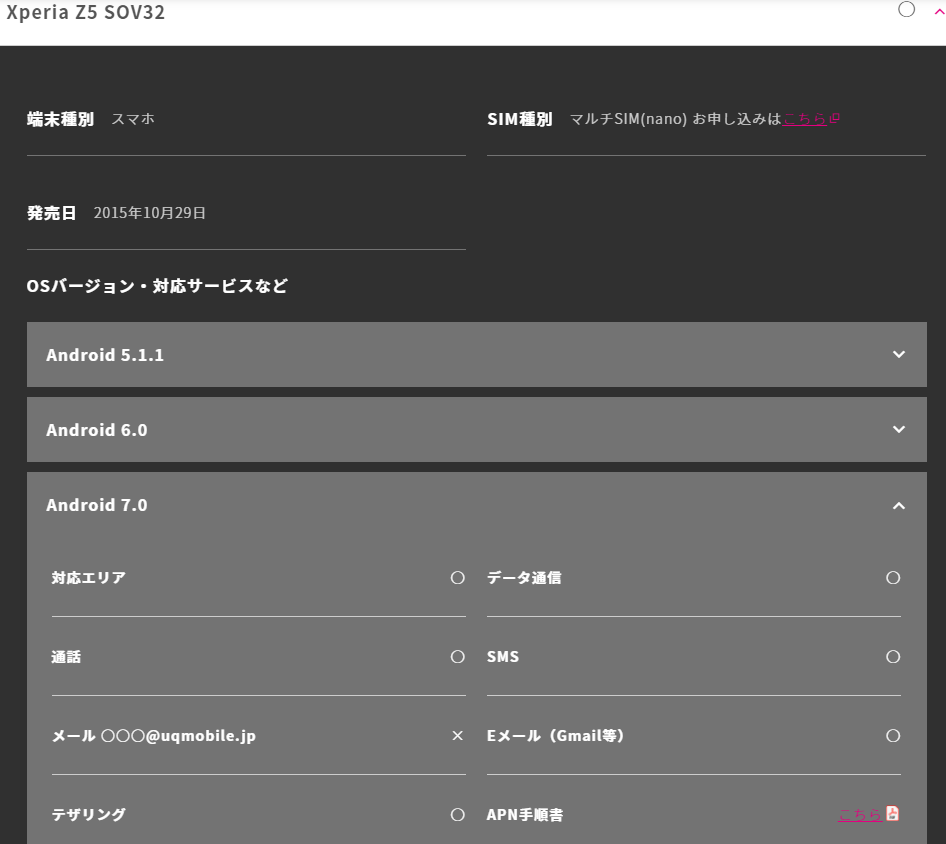The image size is (946, 844).
Task: Click the circle icon for Eメール (Gmail等)
Action: pyautogui.click(x=893, y=736)
